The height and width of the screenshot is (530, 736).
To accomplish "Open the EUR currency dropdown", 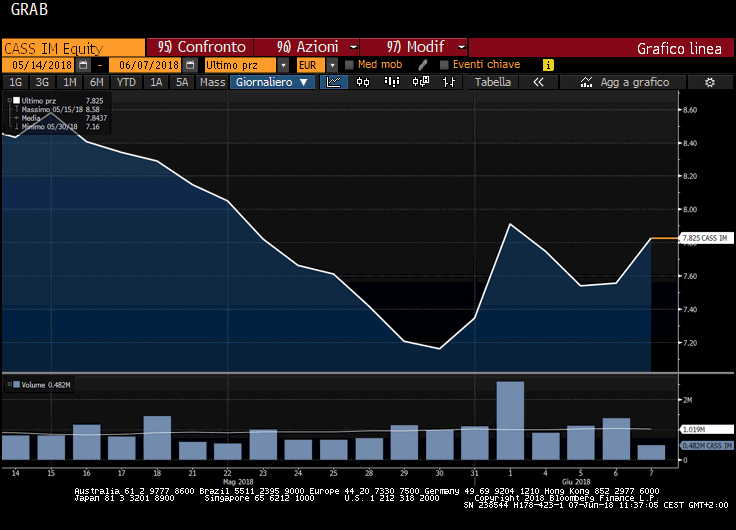I will point(332,65).
